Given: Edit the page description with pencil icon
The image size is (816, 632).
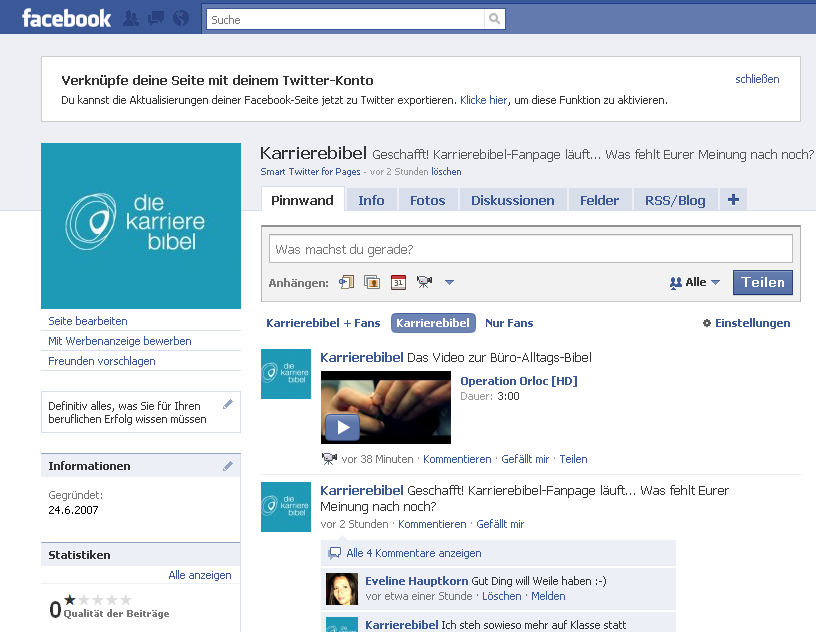Looking at the screenshot, I should click(x=228, y=405).
